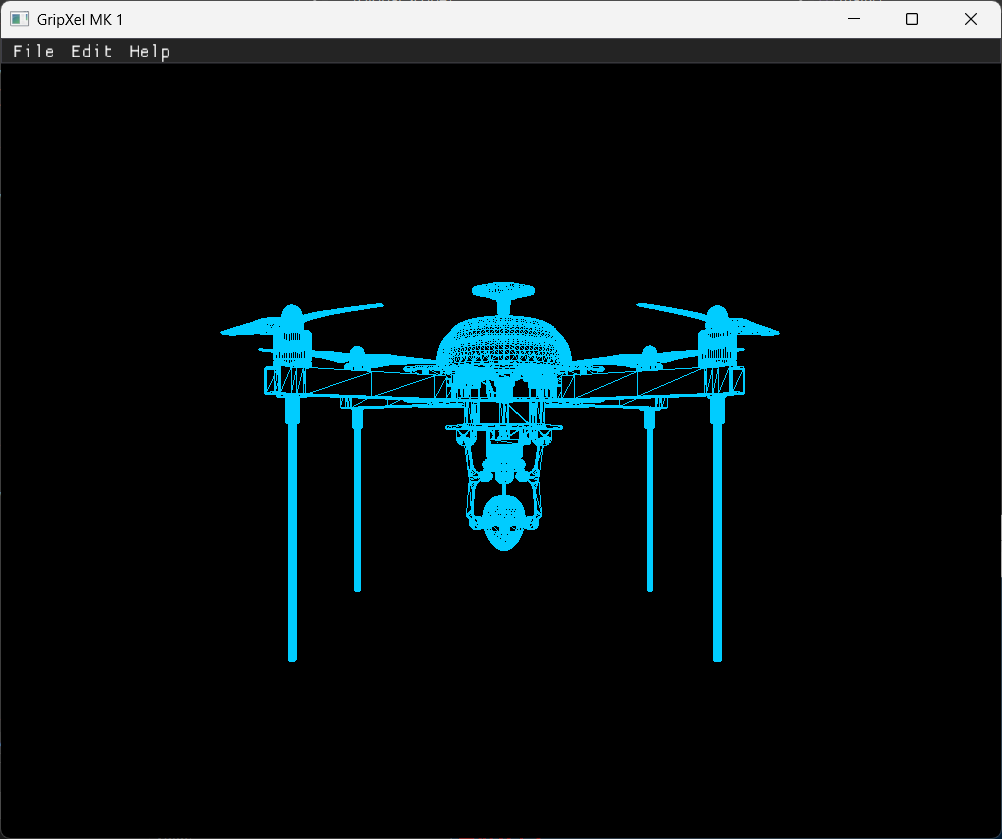Screen dimensions: 1002x839
Task: Minimize the GripXel MK 1 window
Action: click(854, 19)
